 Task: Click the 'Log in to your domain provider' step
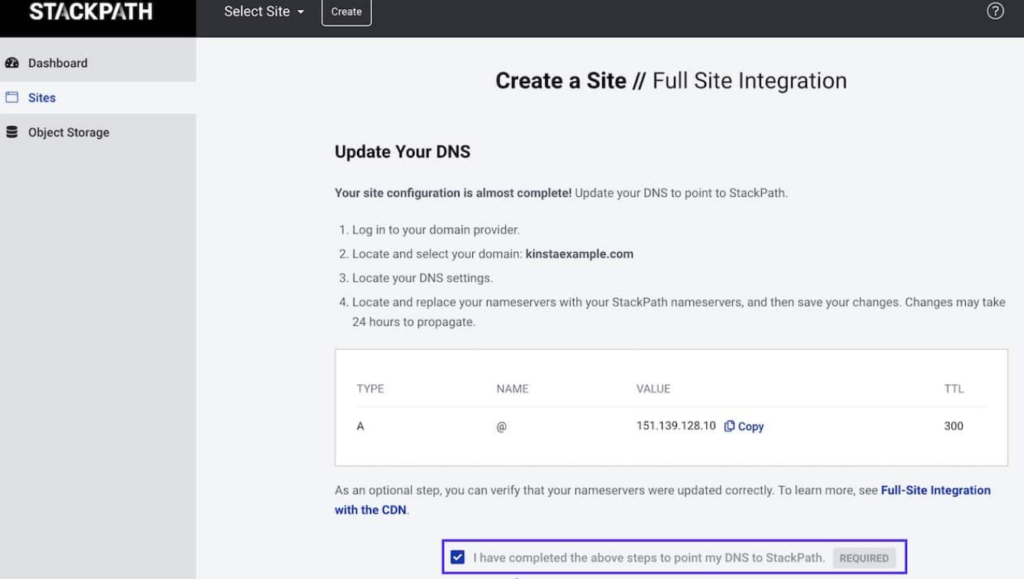(x=436, y=230)
